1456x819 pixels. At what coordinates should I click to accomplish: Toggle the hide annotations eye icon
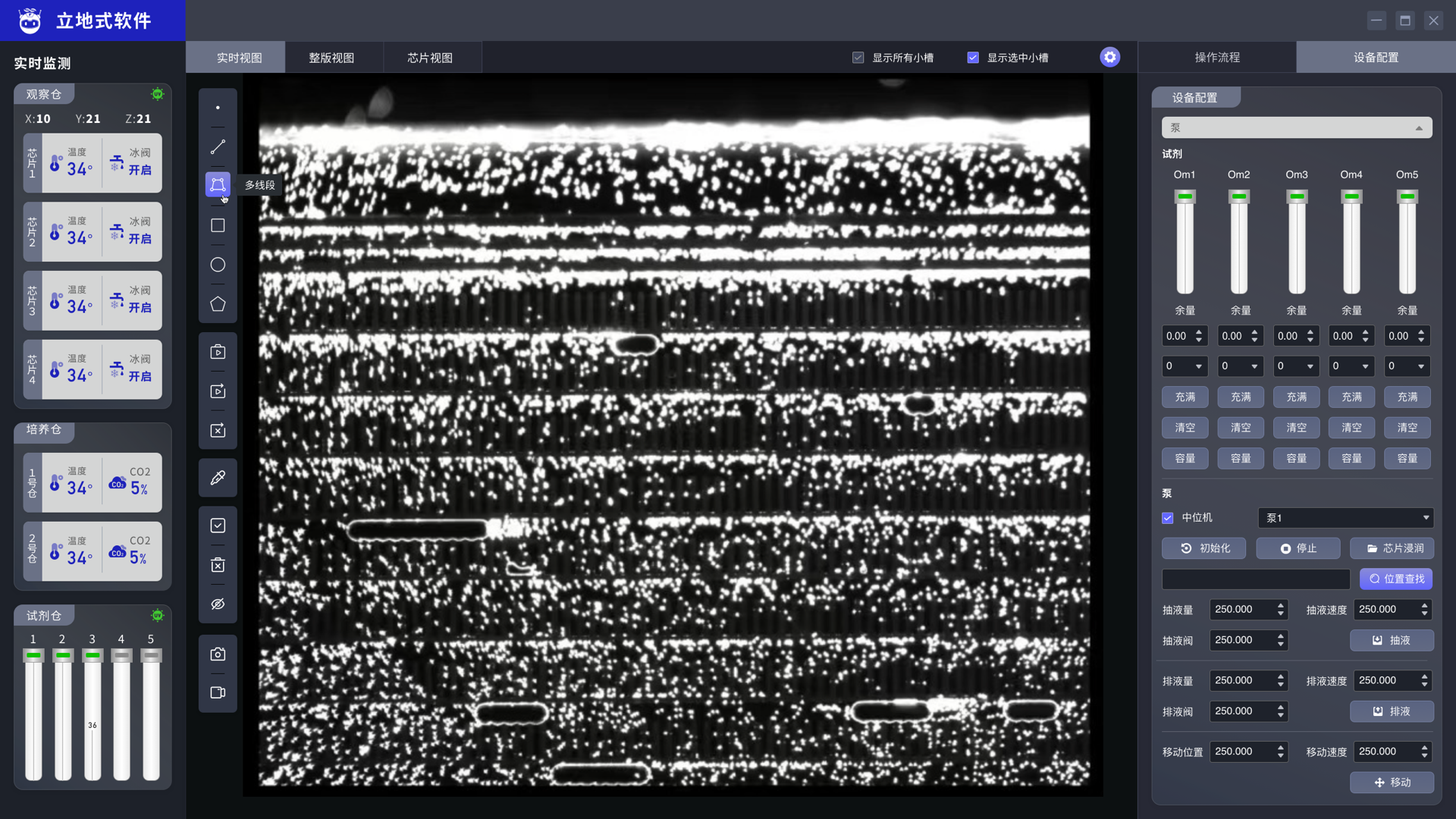coord(218,604)
